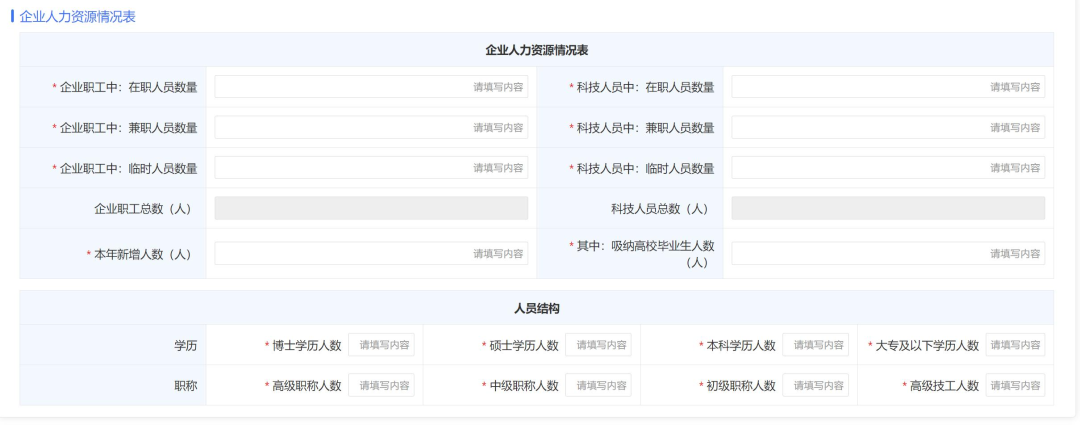Select the 中级职称人数 input box
Screen dimensions: 1080x425
coord(599,386)
